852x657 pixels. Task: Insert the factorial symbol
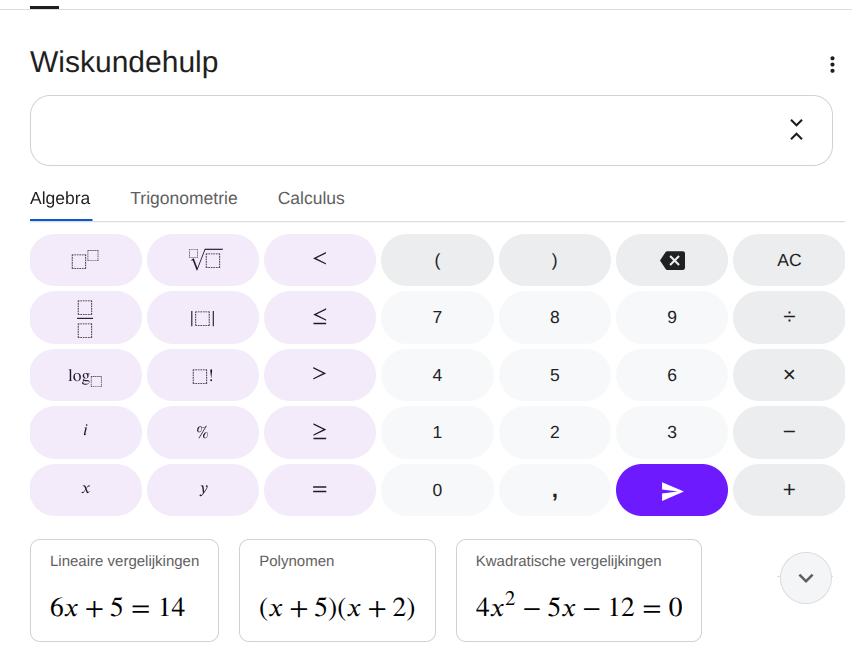[x=203, y=375]
